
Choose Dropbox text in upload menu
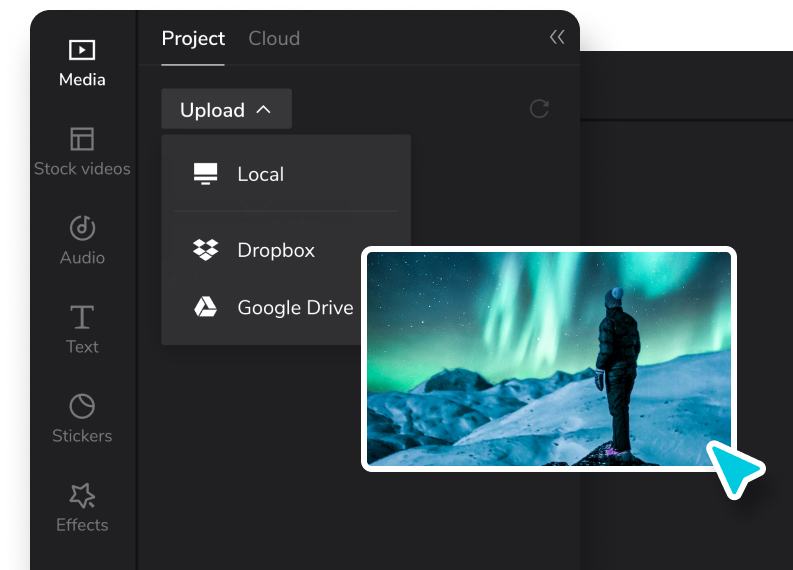[276, 250]
